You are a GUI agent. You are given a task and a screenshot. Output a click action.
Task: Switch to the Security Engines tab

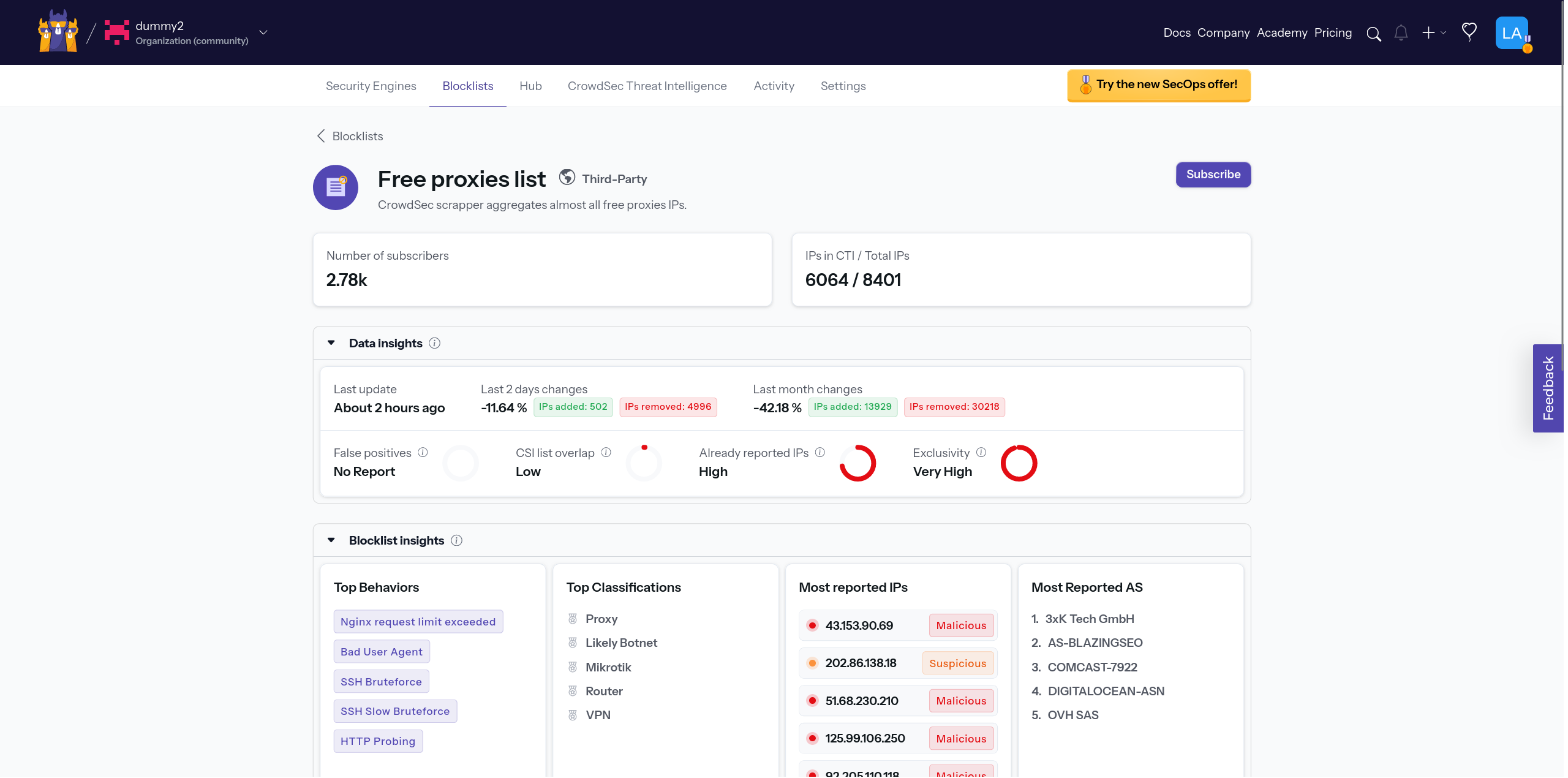(371, 85)
